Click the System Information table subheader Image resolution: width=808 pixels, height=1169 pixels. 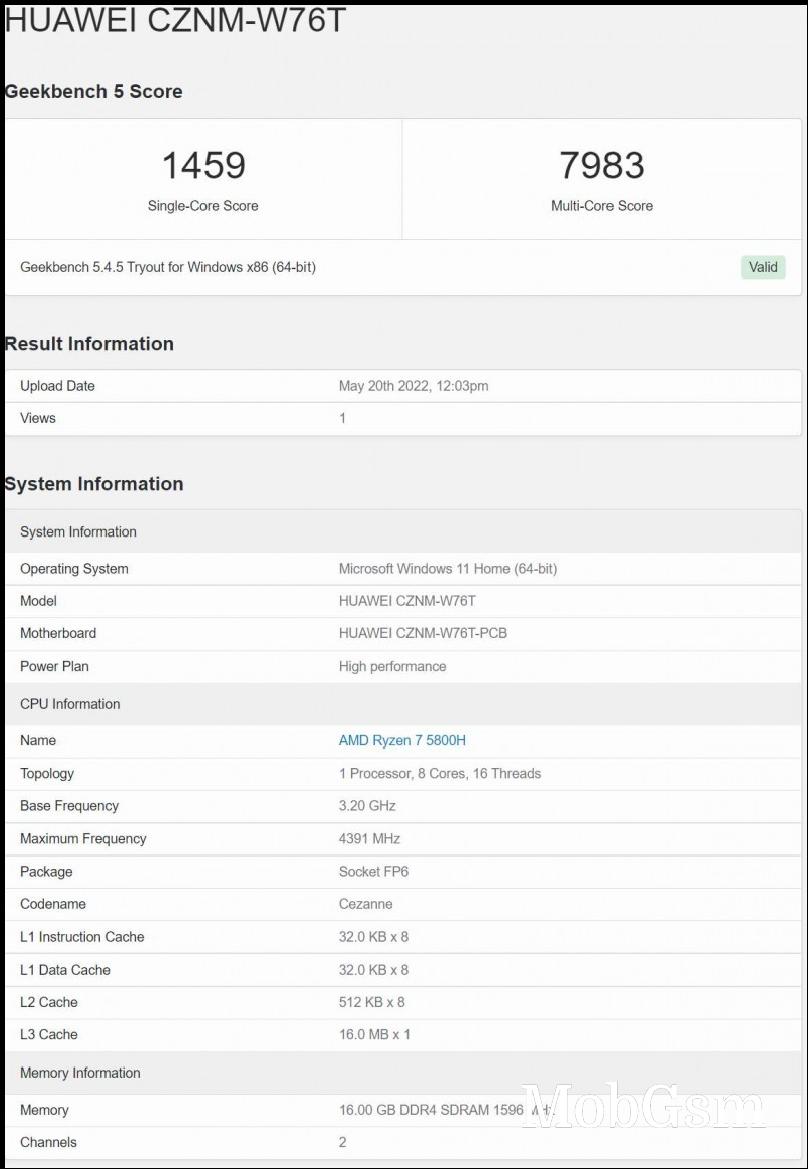click(78, 532)
